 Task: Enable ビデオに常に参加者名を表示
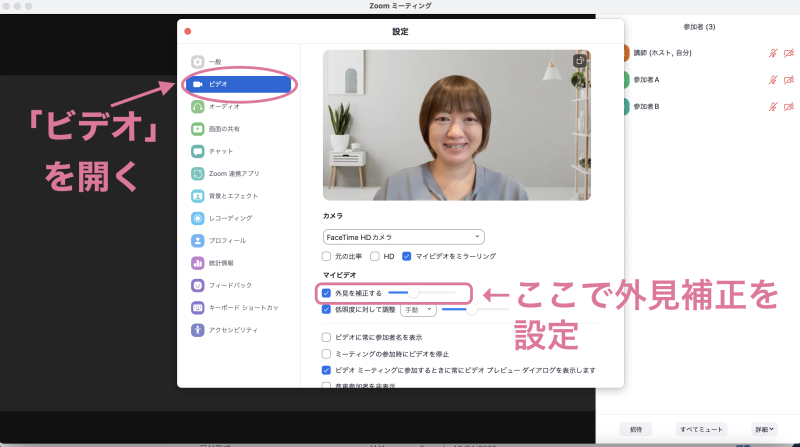click(x=327, y=337)
